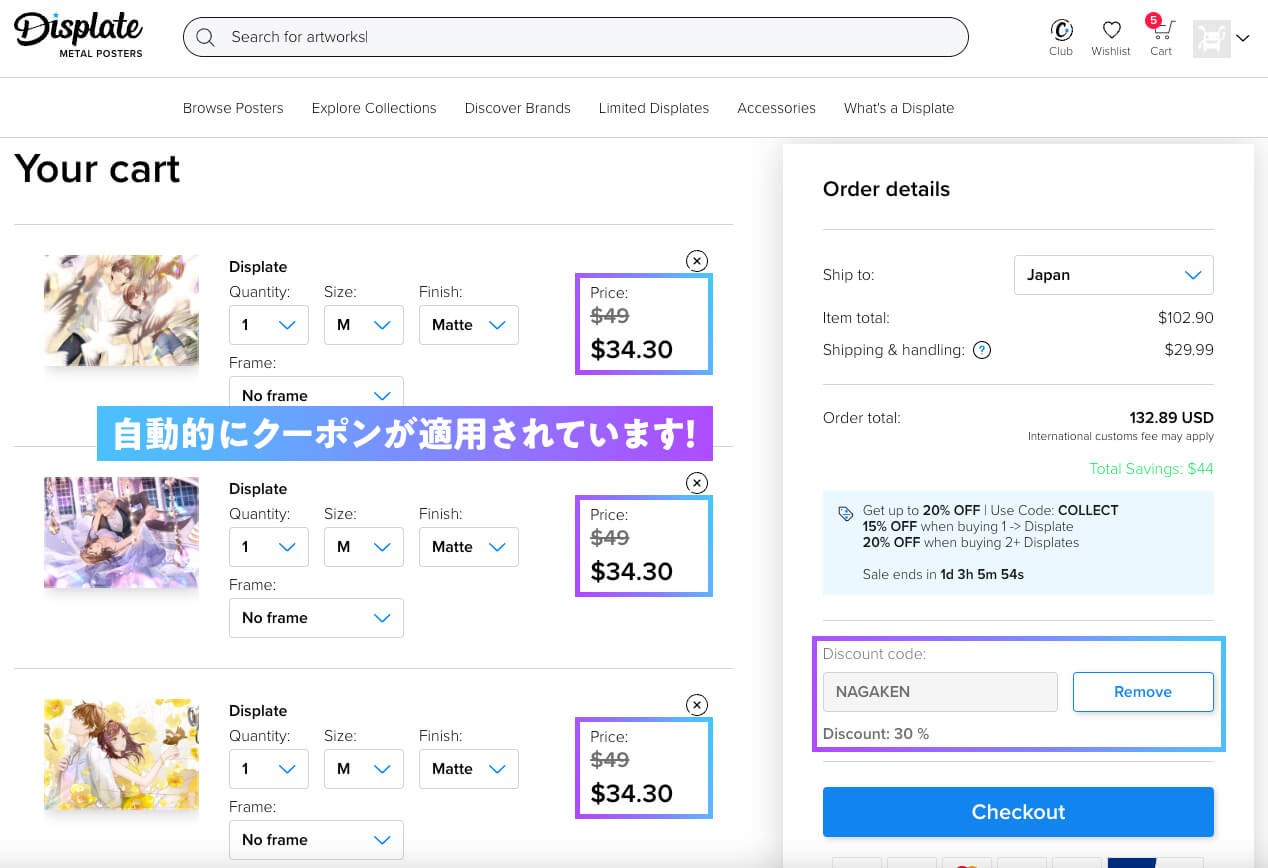Open Ship to Japan country dropdown
This screenshot has width=1268, height=868.
click(x=1114, y=275)
